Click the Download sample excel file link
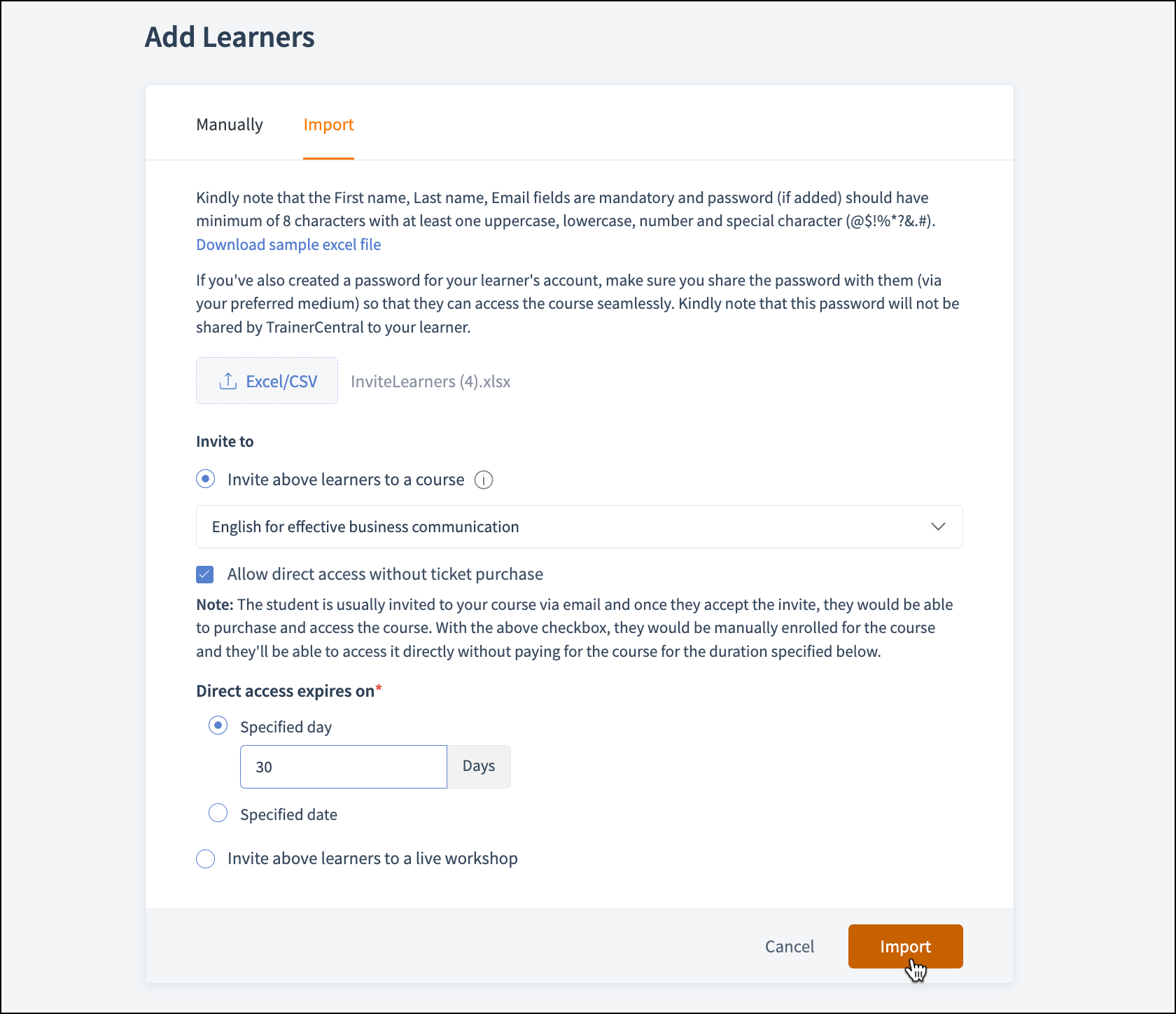The height and width of the screenshot is (1014, 1176). (x=288, y=244)
